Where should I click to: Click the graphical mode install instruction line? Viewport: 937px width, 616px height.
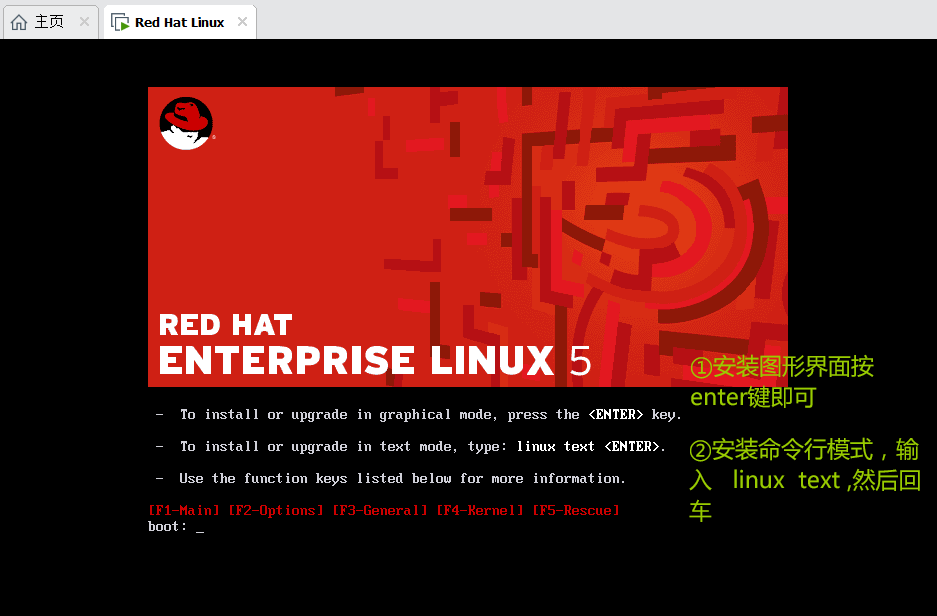pos(419,415)
